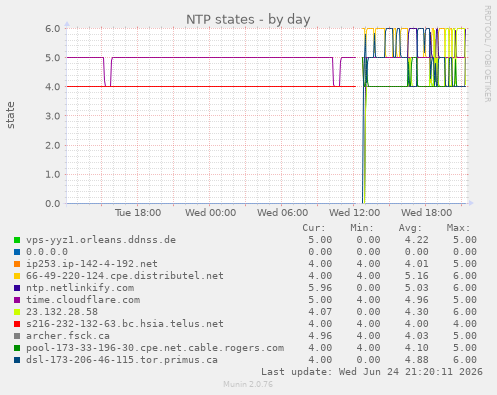This screenshot has width=497, height=395.
Task: Click the legend label 66-49-220-124.cpe.distributel.net
Action: pyautogui.click(x=125, y=276)
